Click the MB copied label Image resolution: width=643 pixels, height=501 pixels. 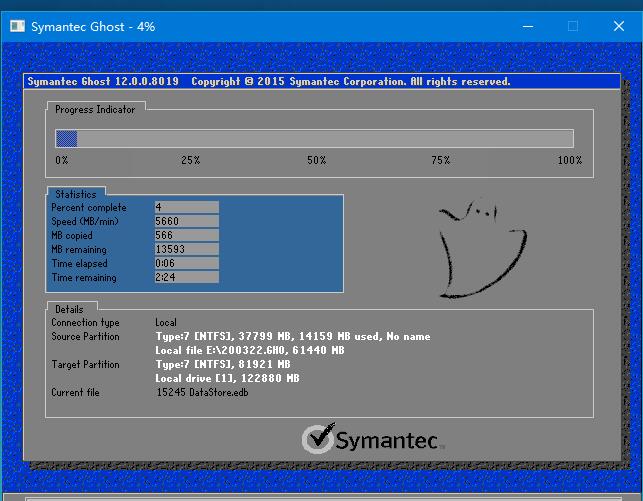(x=72, y=235)
